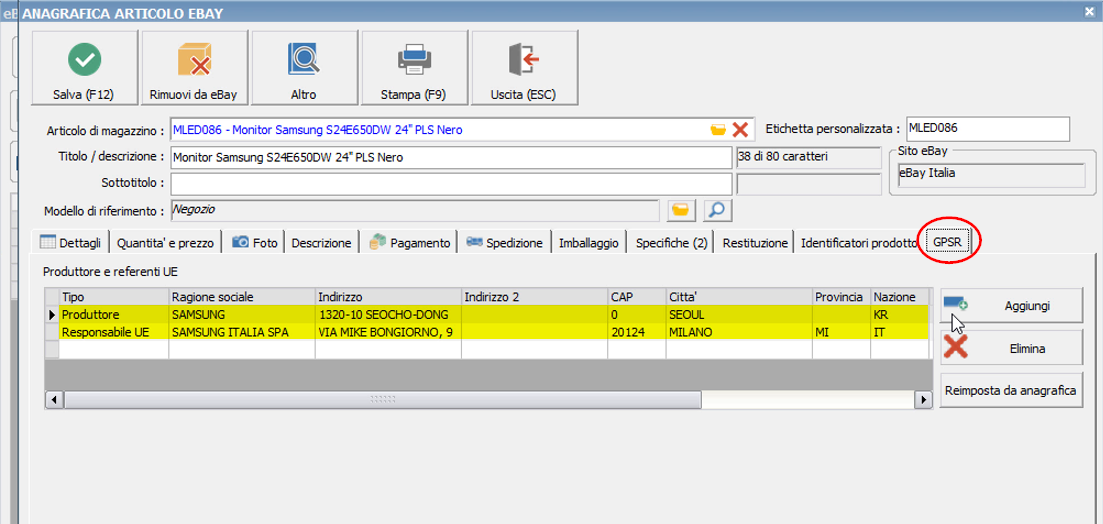The height and width of the screenshot is (524, 1103).
Task: Click the Ragione sociale column header
Action: coord(241,297)
